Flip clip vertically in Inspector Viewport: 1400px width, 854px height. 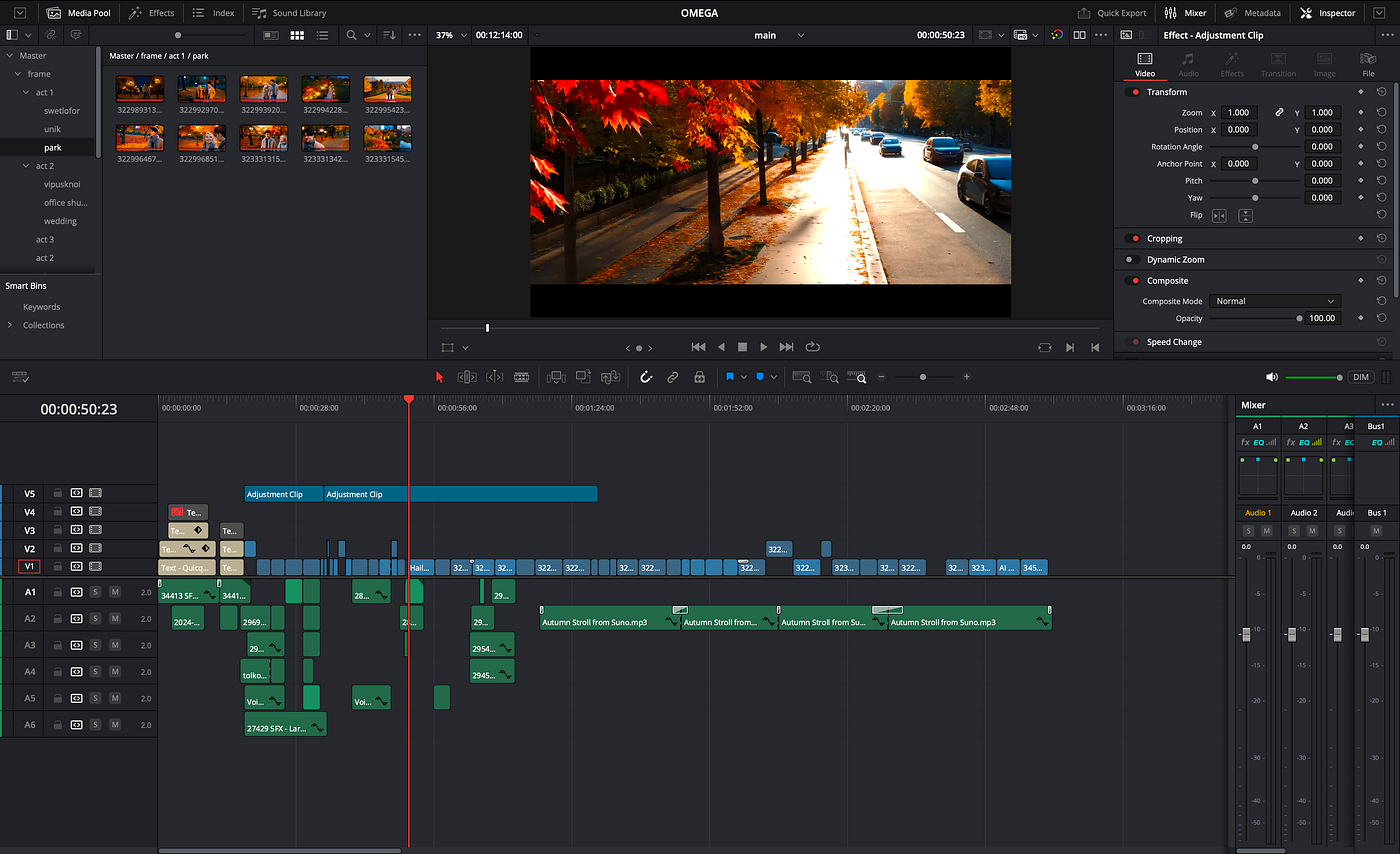click(x=1245, y=215)
